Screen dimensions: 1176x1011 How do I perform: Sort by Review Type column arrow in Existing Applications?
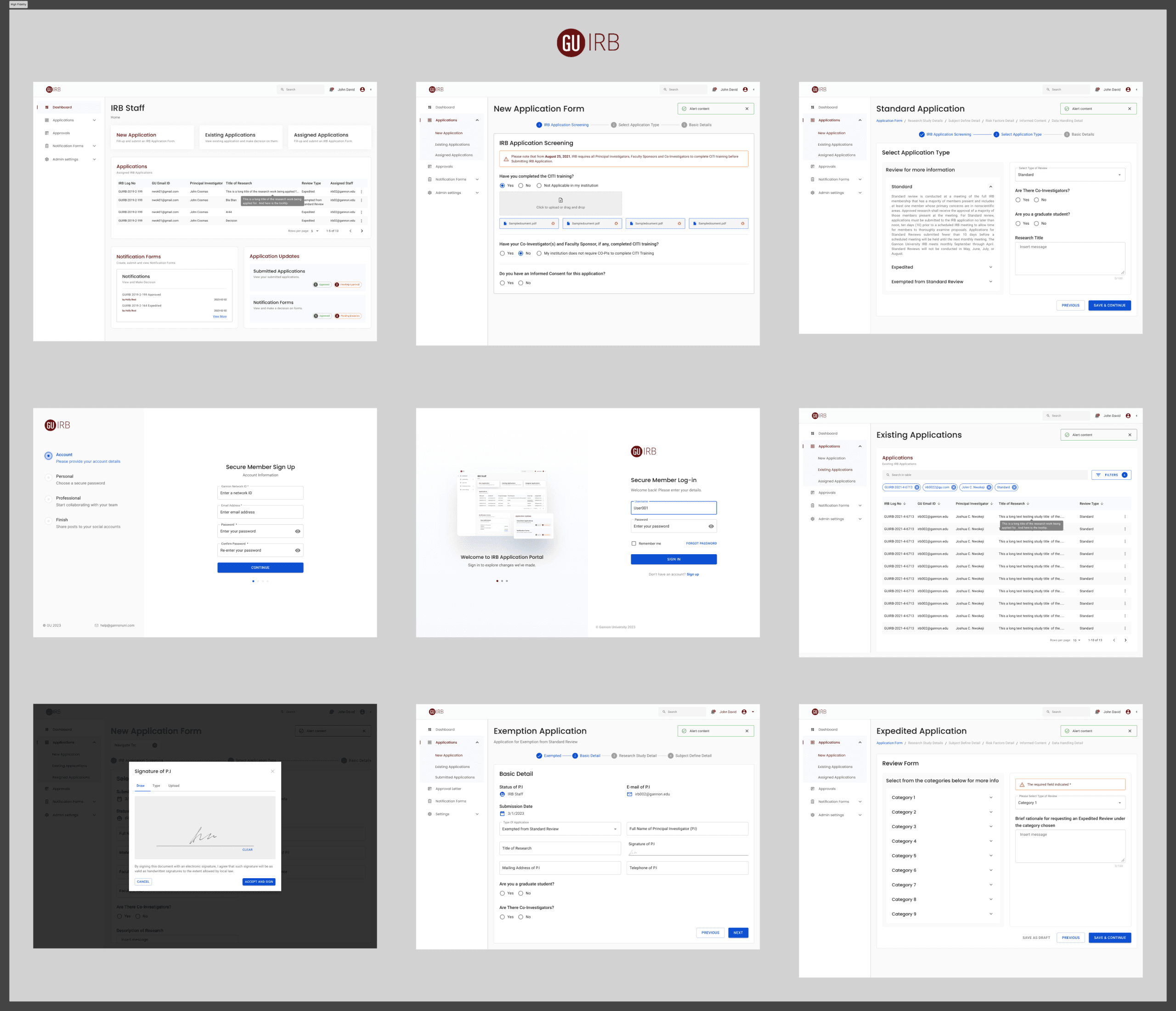(1102, 504)
